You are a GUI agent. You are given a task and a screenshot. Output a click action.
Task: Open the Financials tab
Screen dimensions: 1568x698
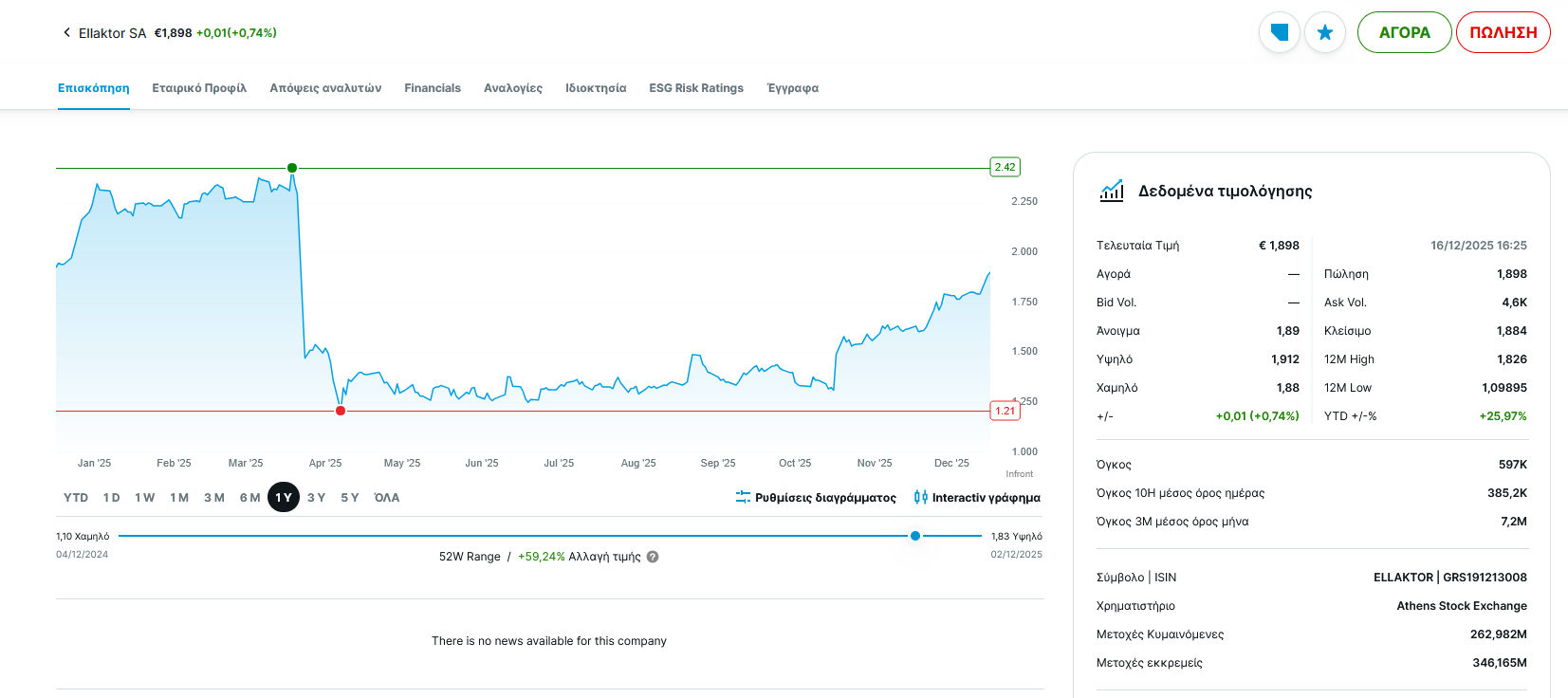433,88
